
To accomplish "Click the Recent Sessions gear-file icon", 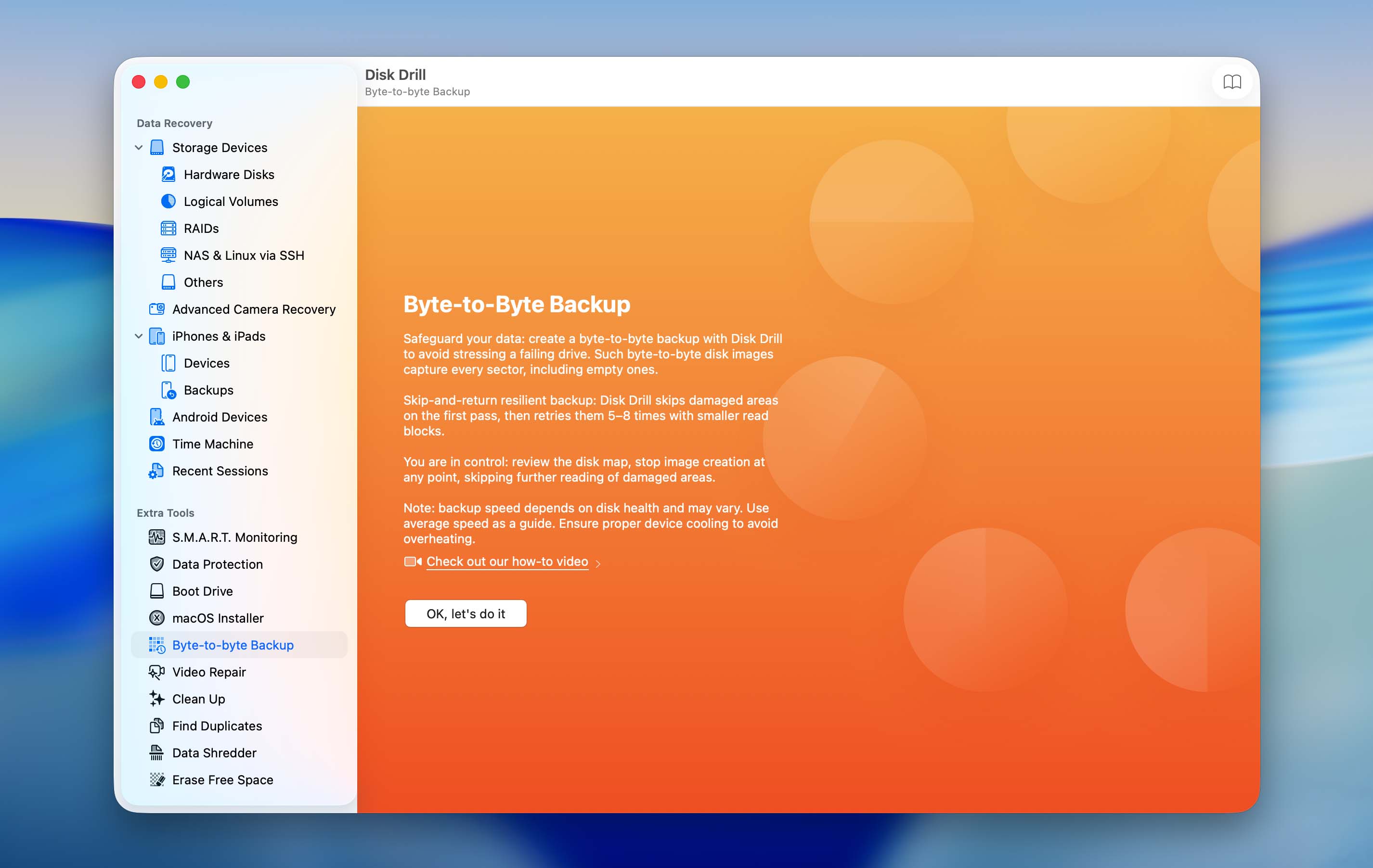I will pyautogui.click(x=156, y=471).
